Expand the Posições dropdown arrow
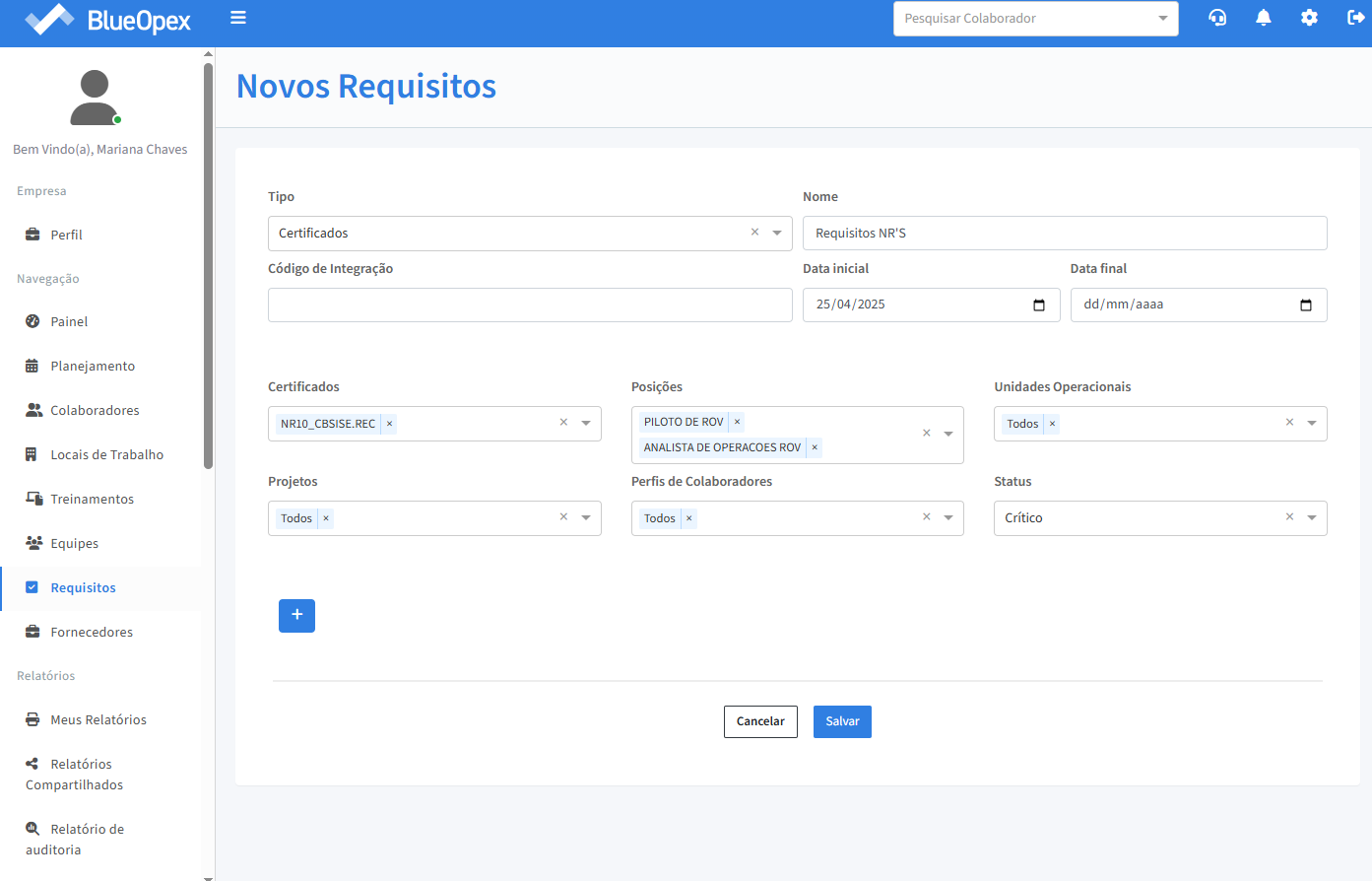Screen dimensions: 1372x881 (948, 435)
